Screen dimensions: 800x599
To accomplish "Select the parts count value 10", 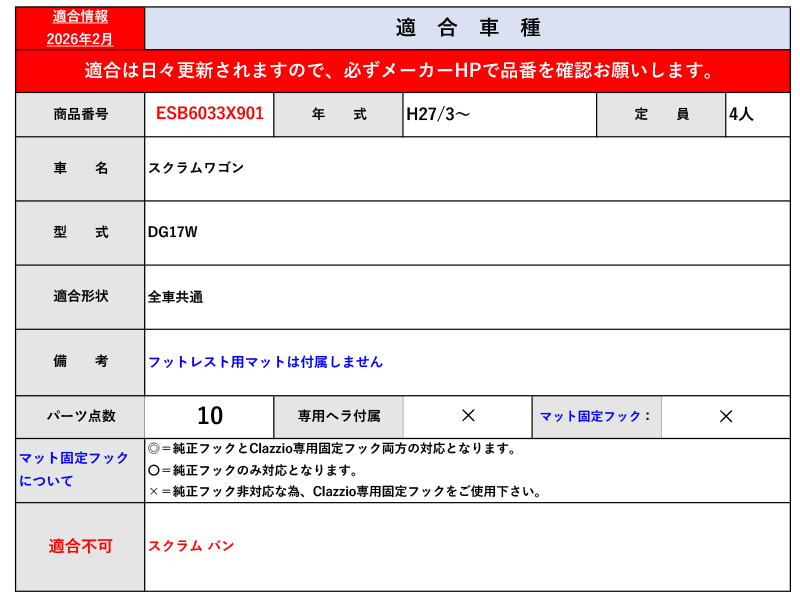I will 210,416.
